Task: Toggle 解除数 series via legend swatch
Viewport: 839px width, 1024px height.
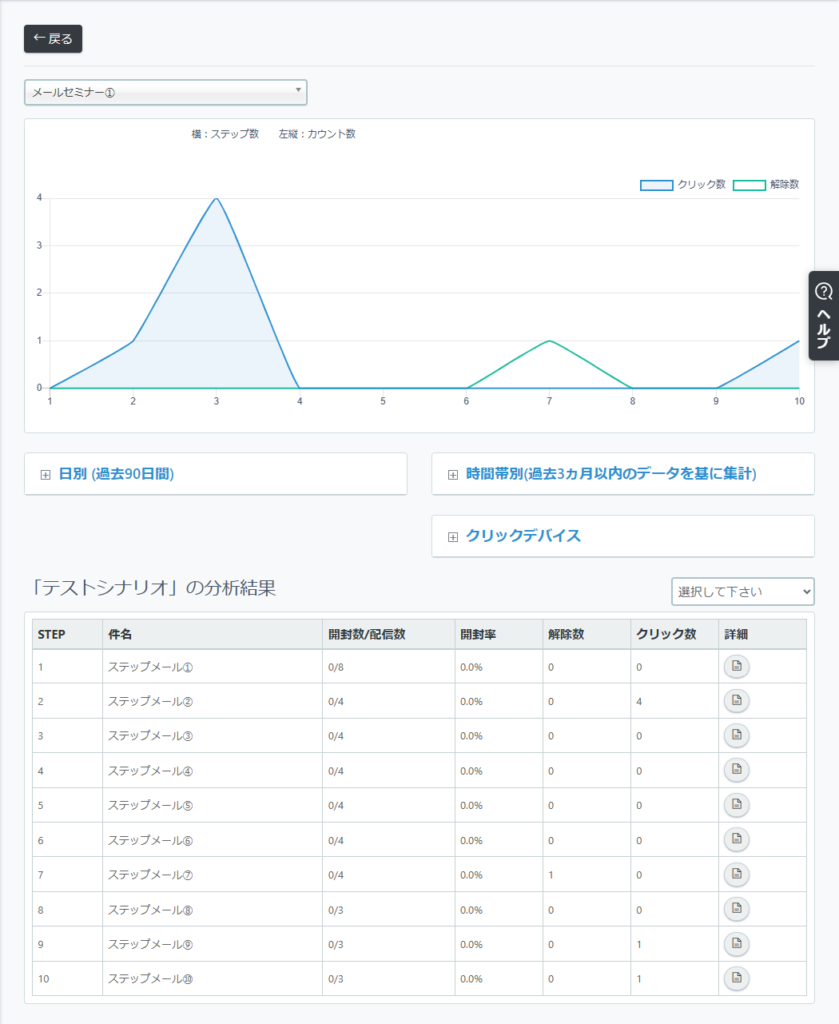Action: [x=749, y=185]
